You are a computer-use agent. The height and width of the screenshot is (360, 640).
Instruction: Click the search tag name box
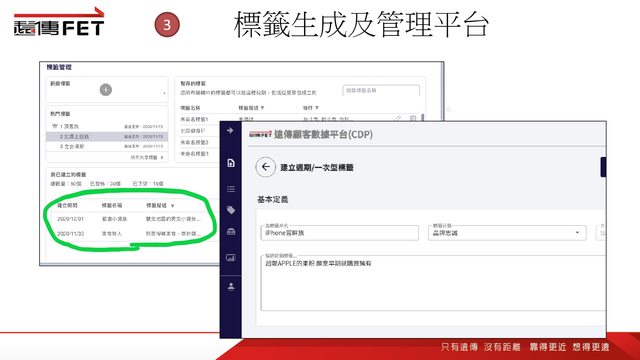tap(381, 91)
